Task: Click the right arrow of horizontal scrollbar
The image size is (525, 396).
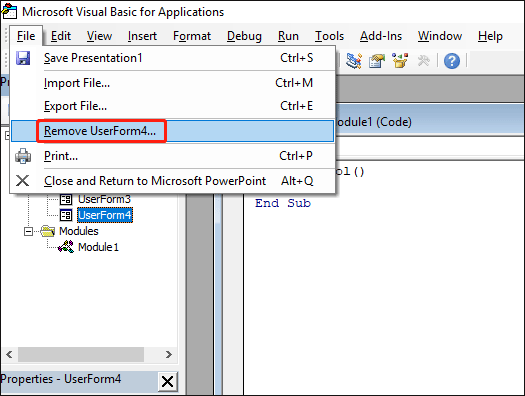Action: (168, 354)
